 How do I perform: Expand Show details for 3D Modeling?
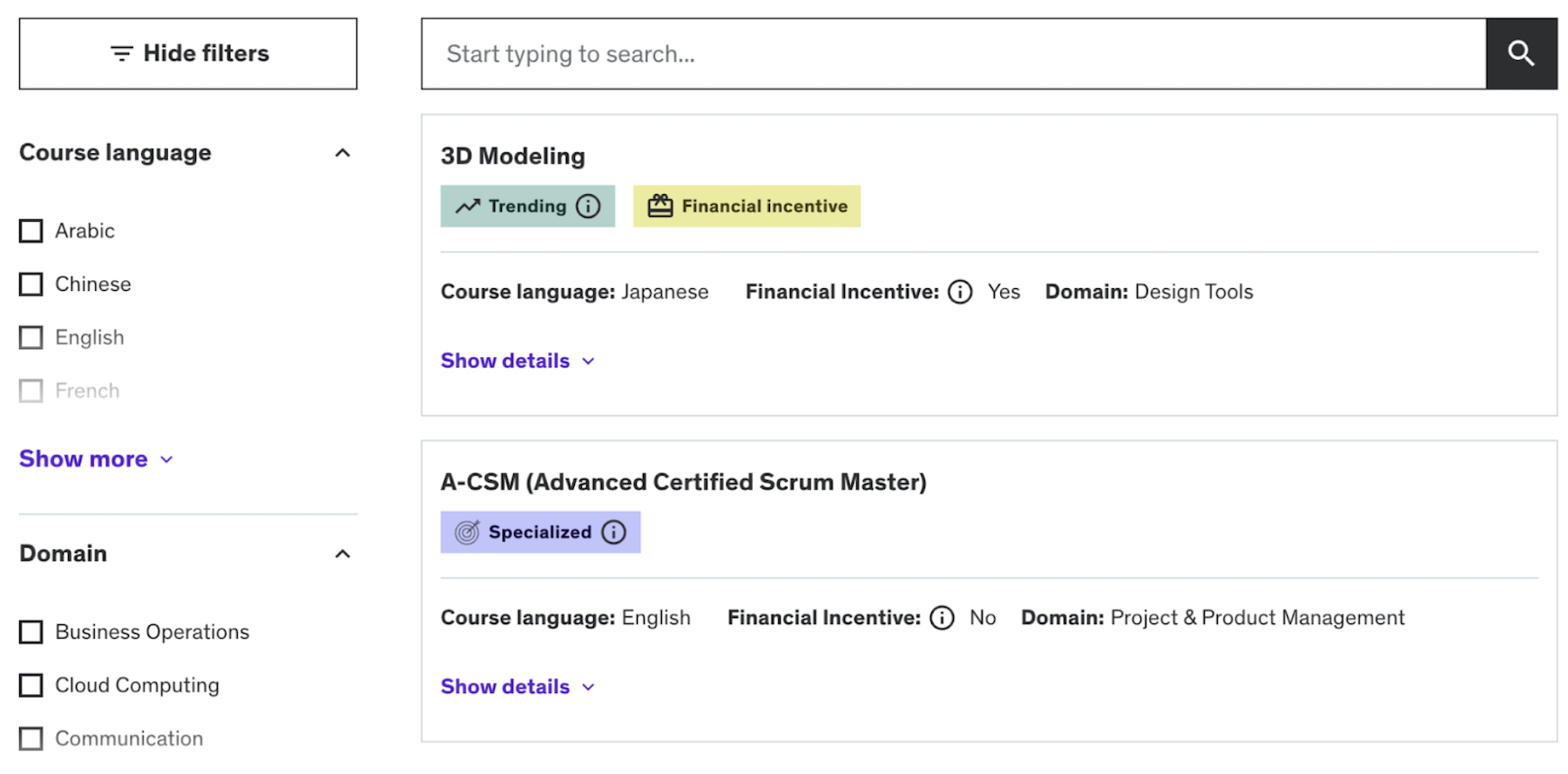click(517, 360)
